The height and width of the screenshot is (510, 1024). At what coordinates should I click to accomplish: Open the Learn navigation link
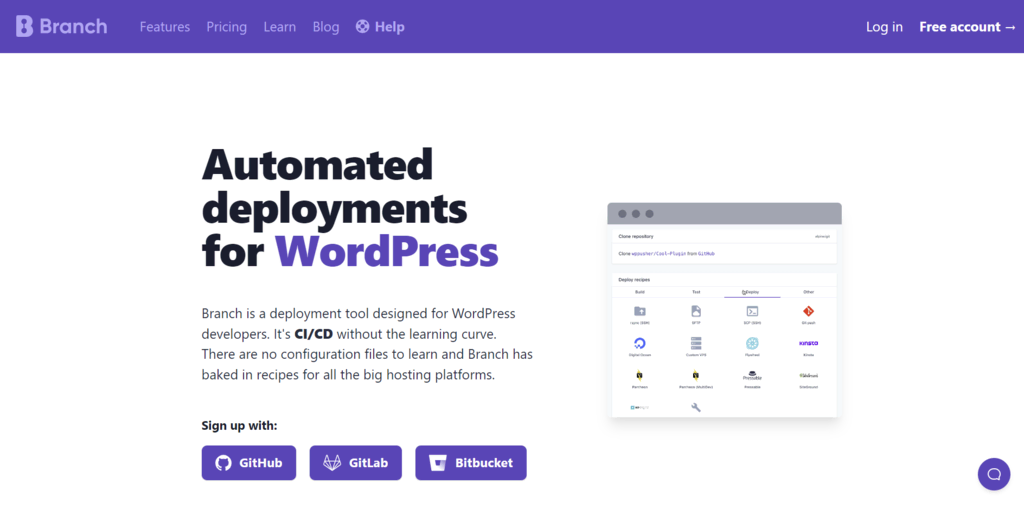pos(280,27)
